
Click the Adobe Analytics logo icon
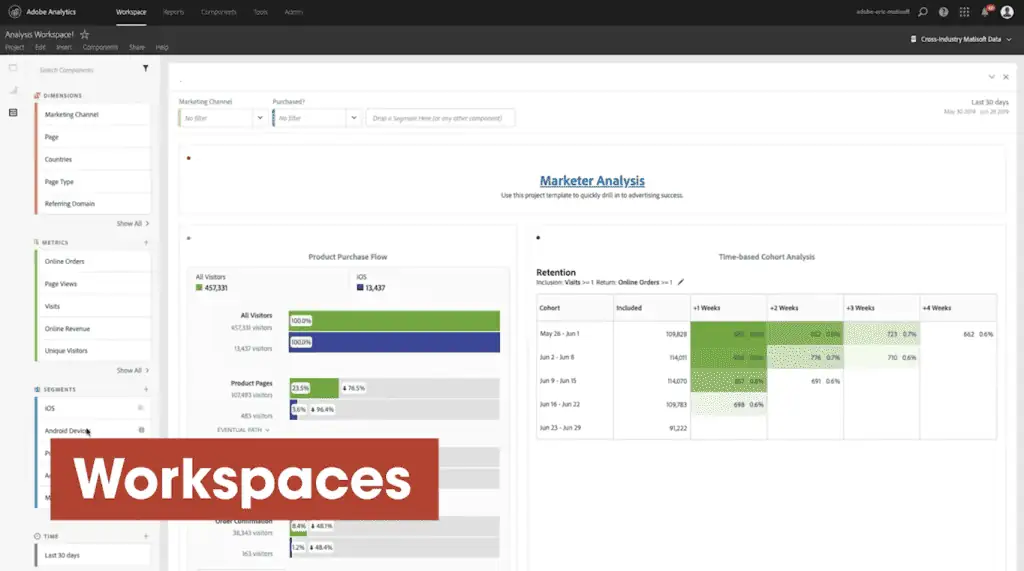pos(14,12)
